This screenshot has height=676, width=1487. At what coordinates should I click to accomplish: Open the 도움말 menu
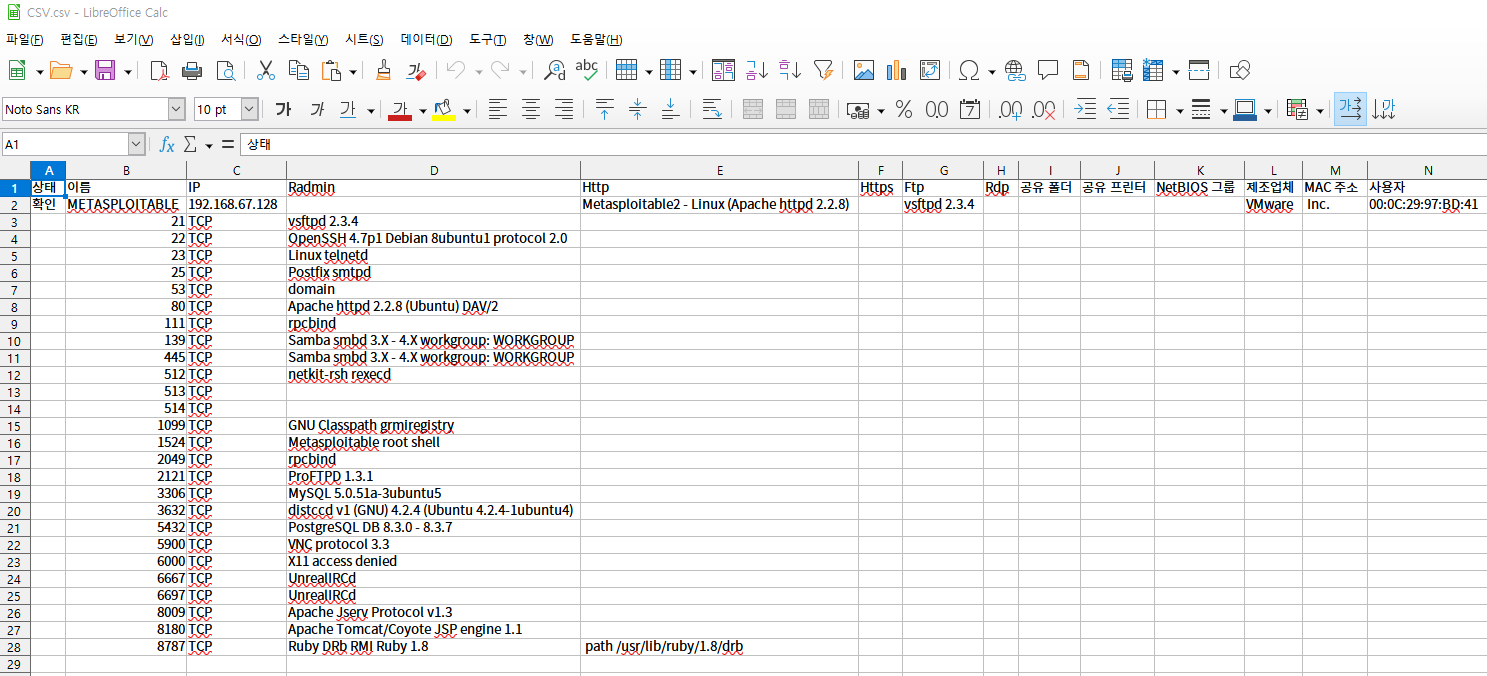[x=596, y=40]
